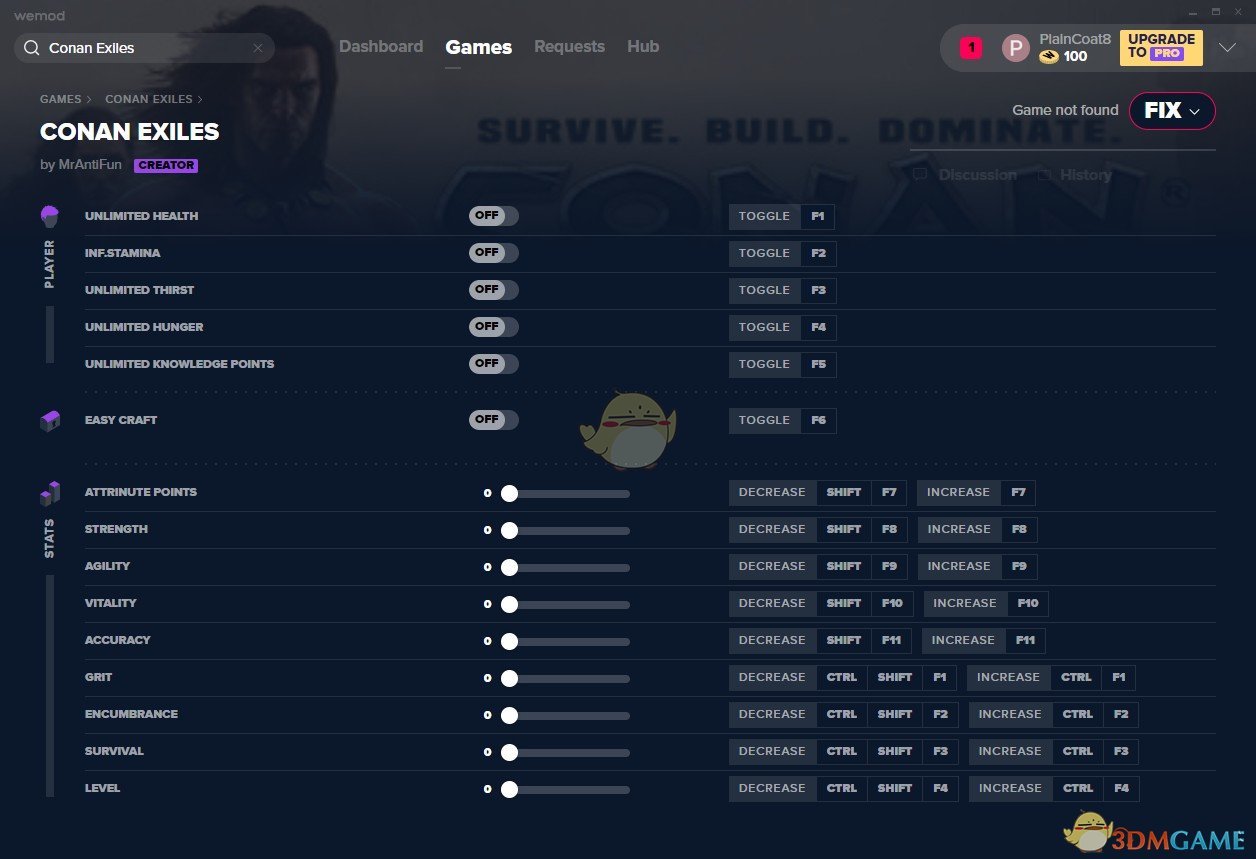Focus the game search input field
Image resolution: width=1256 pixels, height=859 pixels.
pyautogui.click(x=144, y=48)
